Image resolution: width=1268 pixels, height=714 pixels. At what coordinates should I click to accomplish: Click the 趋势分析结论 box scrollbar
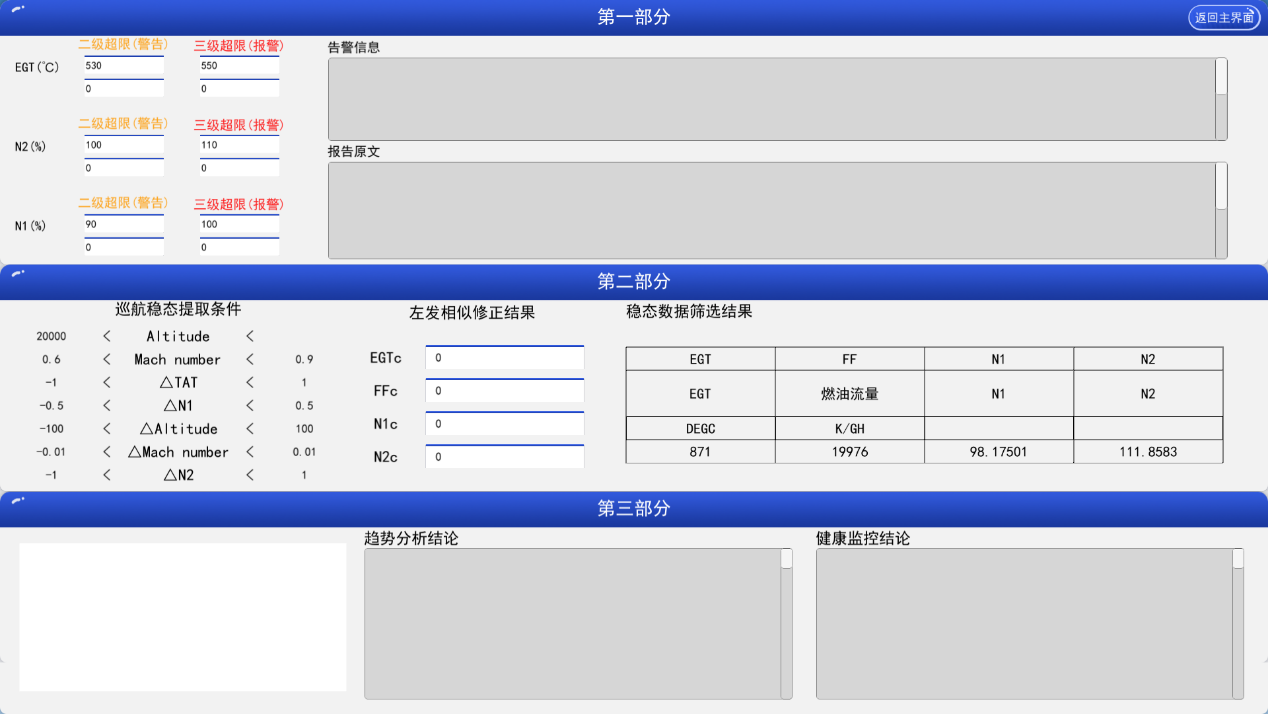786,623
